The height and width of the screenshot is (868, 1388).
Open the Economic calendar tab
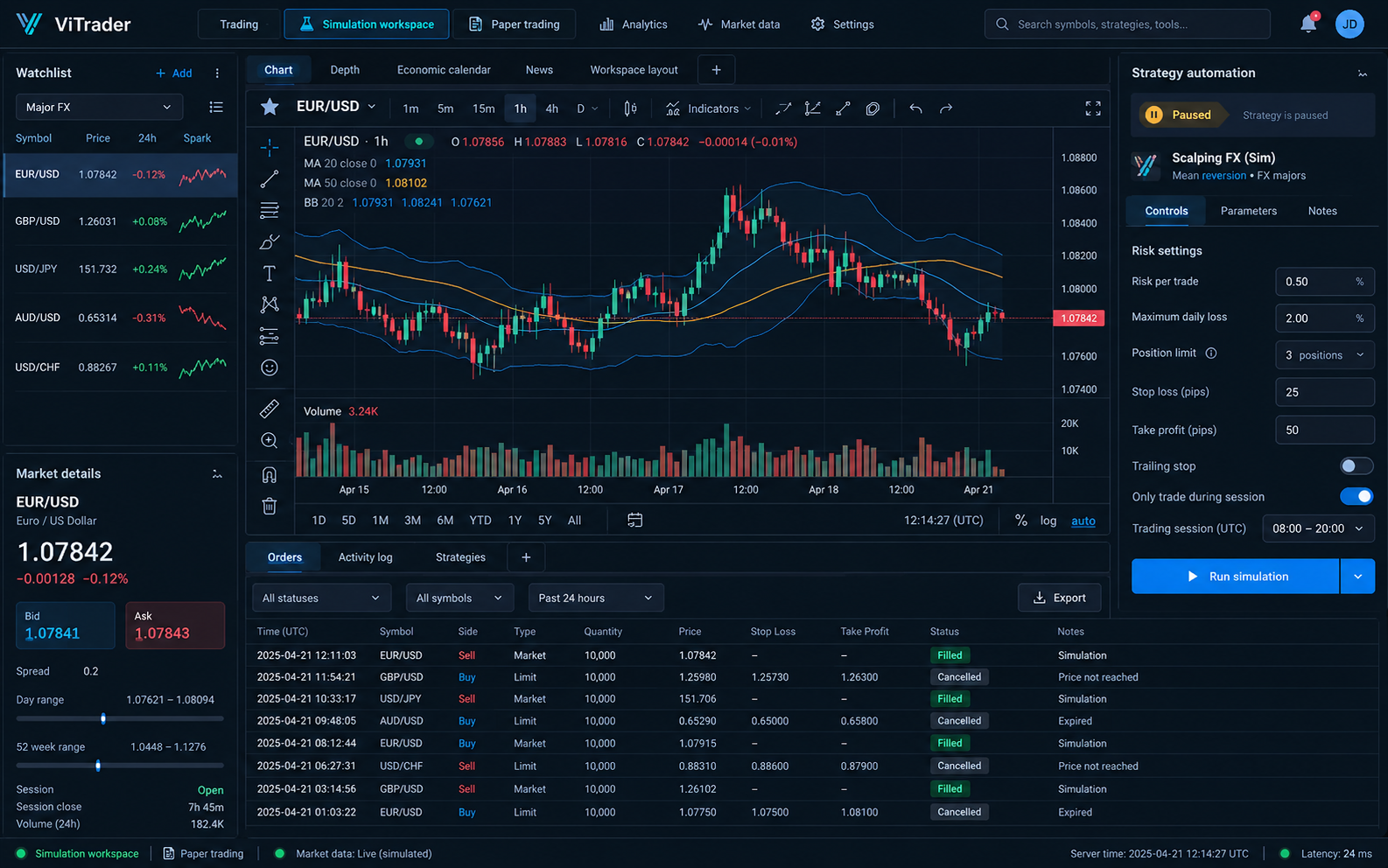pyautogui.click(x=444, y=70)
